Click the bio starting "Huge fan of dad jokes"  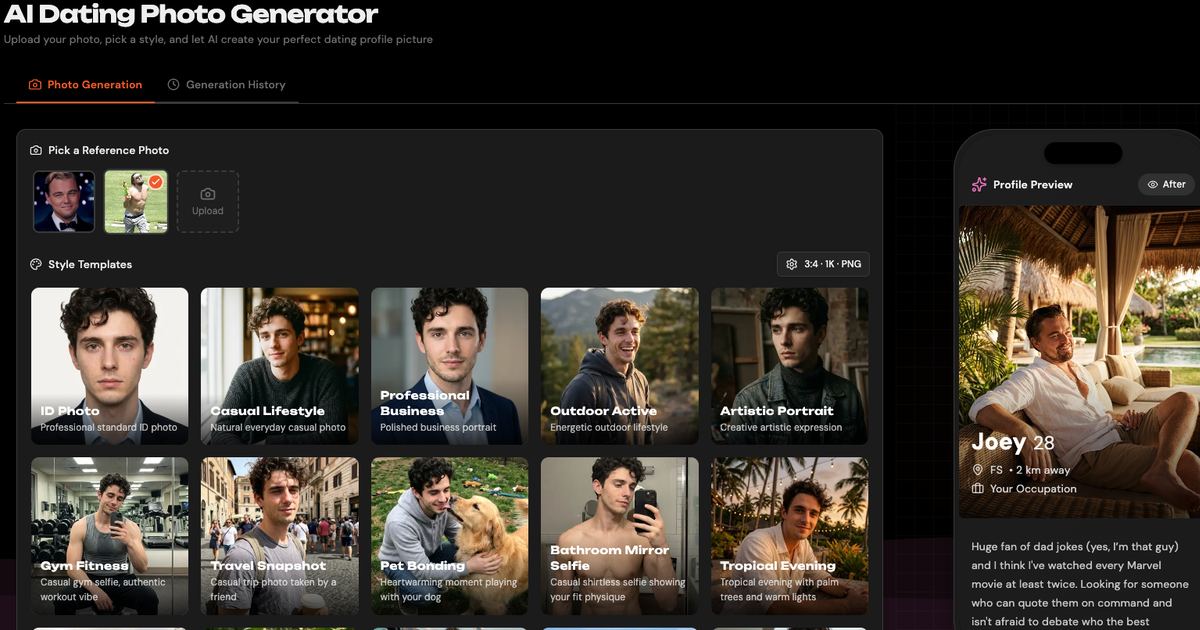point(1081,584)
